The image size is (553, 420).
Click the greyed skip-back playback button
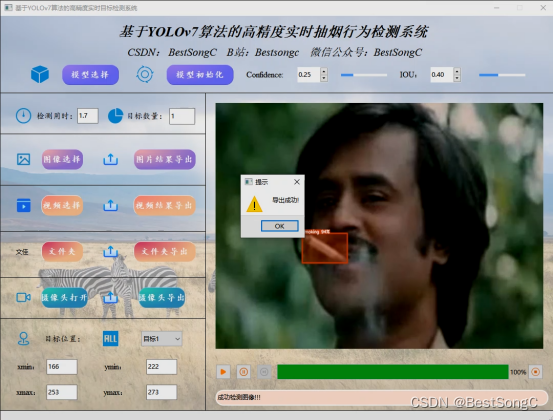[264, 372]
